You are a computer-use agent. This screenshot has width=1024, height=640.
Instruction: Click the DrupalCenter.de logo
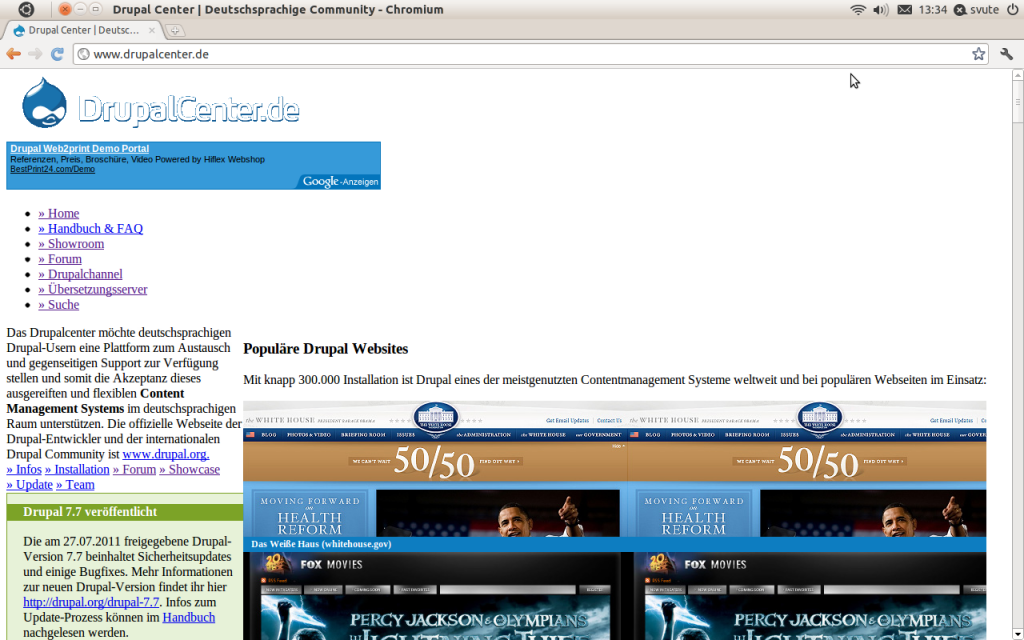click(160, 105)
